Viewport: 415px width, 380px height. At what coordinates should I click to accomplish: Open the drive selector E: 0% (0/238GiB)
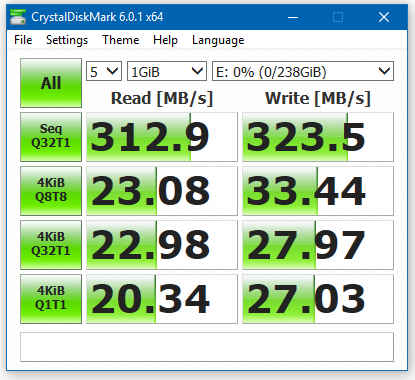pyautogui.click(x=303, y=71)
